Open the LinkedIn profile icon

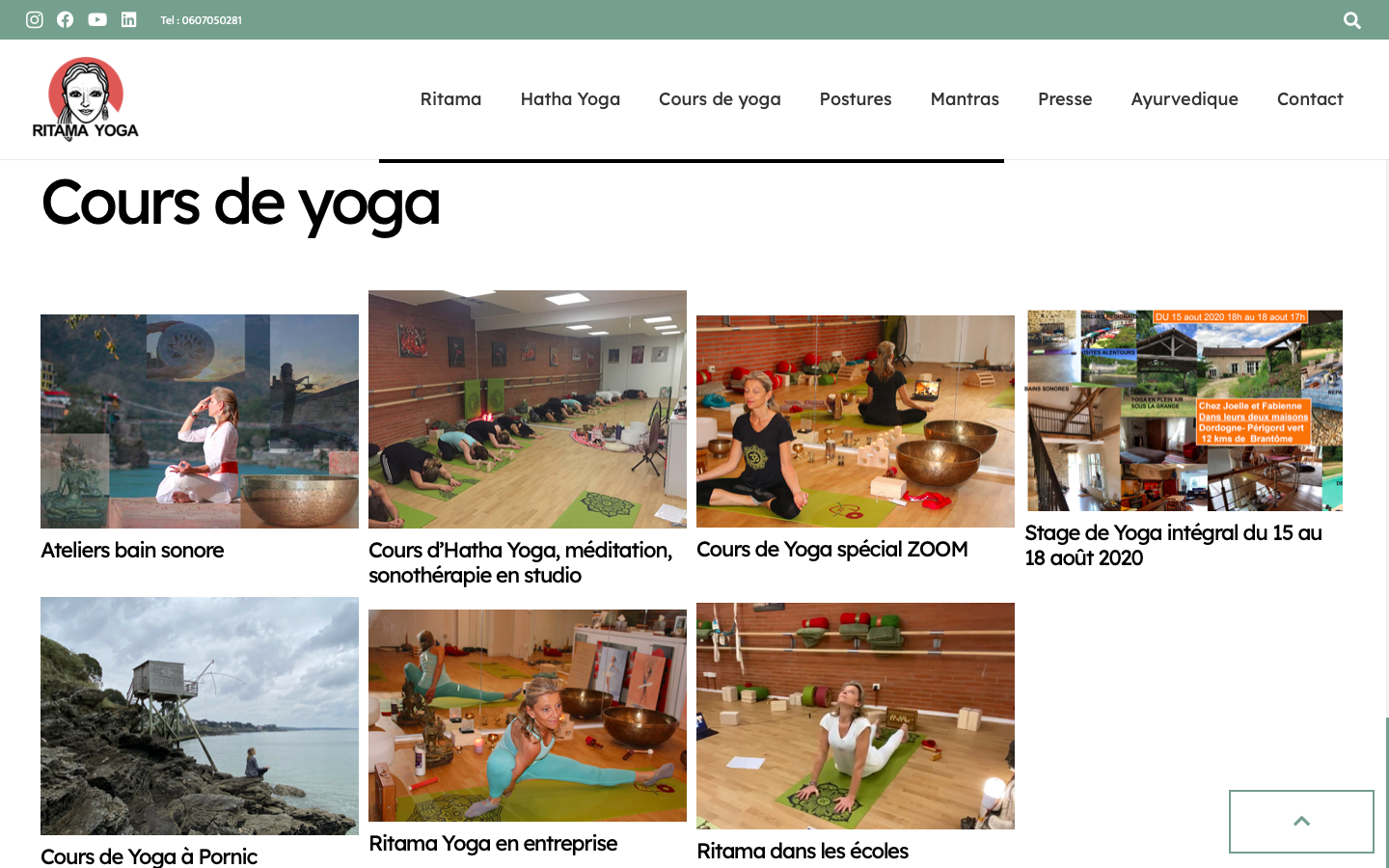click(x=128, y=19)
